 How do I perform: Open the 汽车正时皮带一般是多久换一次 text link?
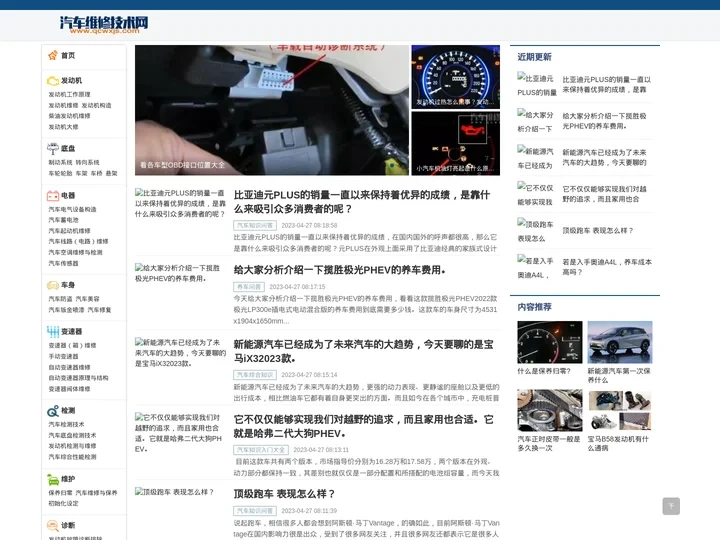549,444
